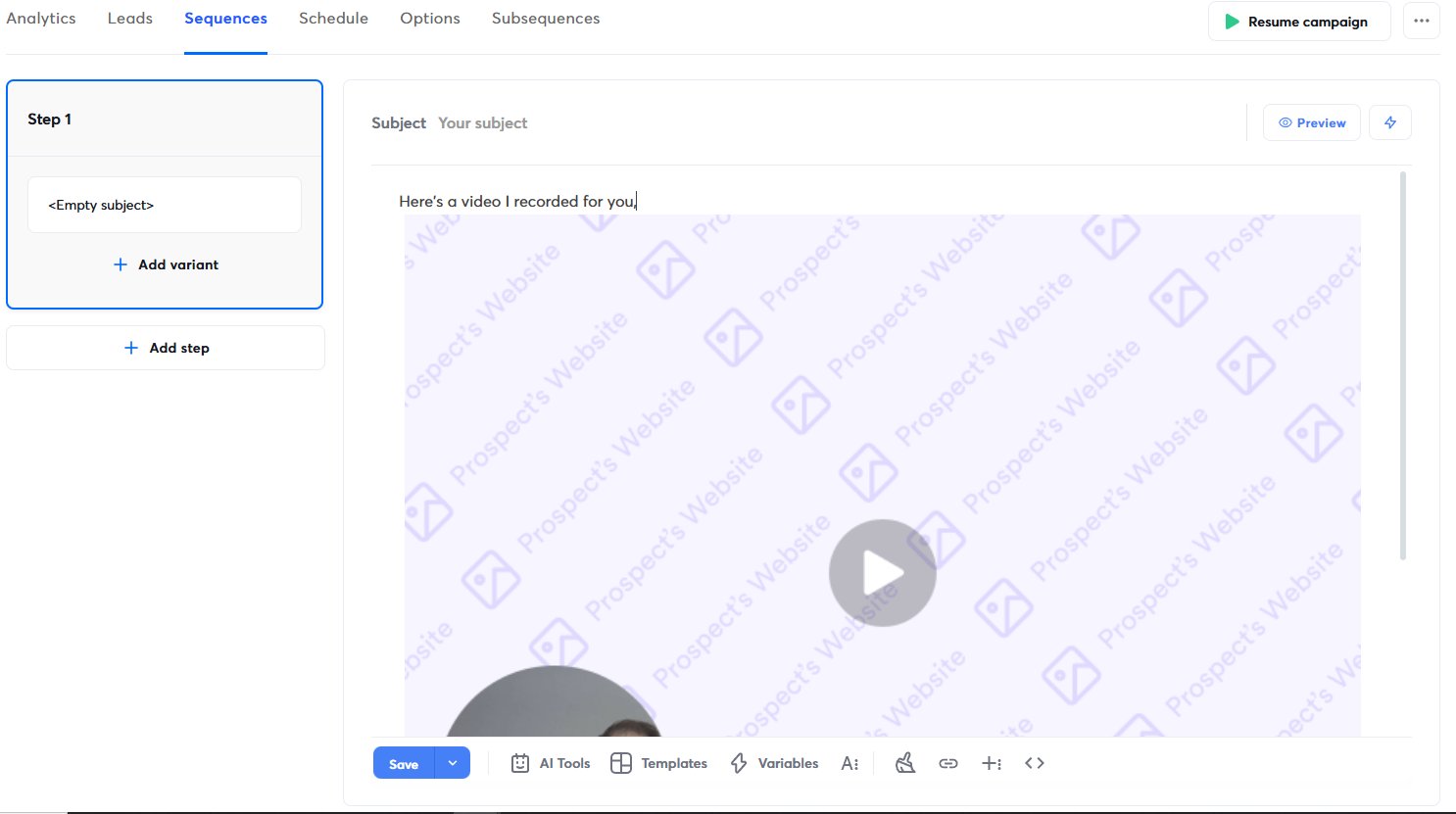Open the Analytics tab
Image resolution: width=1456 pixels, height=814 pixels.
pos(41,19)
